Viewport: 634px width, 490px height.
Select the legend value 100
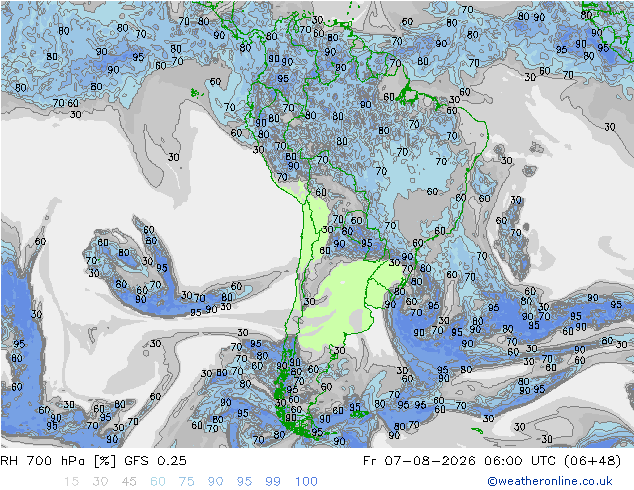pyautogui.click(x=306, y=482)
